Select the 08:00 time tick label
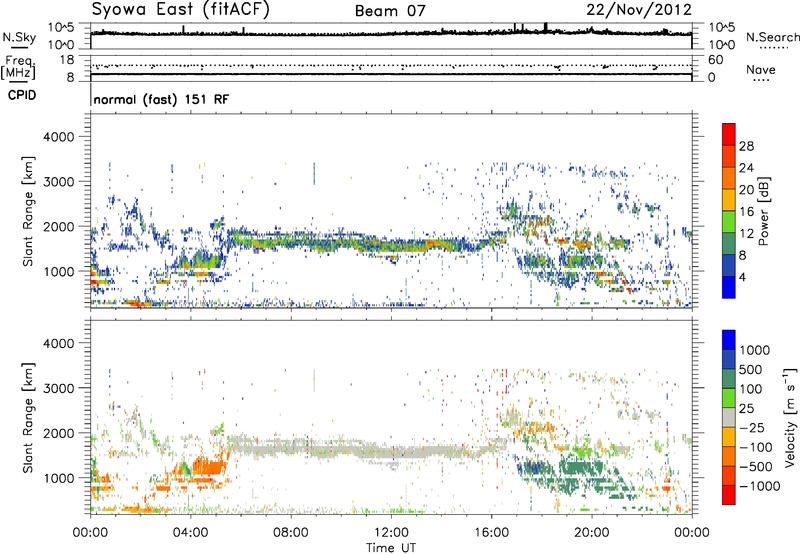The height and width of the screenshot is (554, 800). 291,533
